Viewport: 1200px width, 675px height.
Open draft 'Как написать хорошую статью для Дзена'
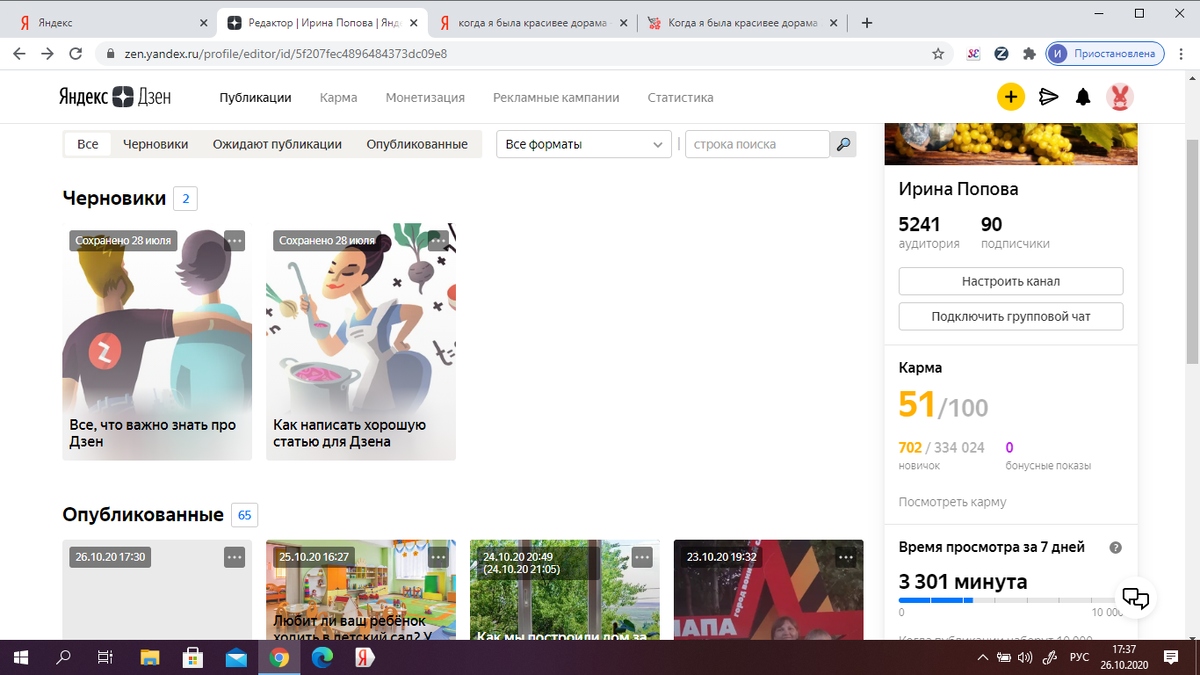[x=361, y=342]
